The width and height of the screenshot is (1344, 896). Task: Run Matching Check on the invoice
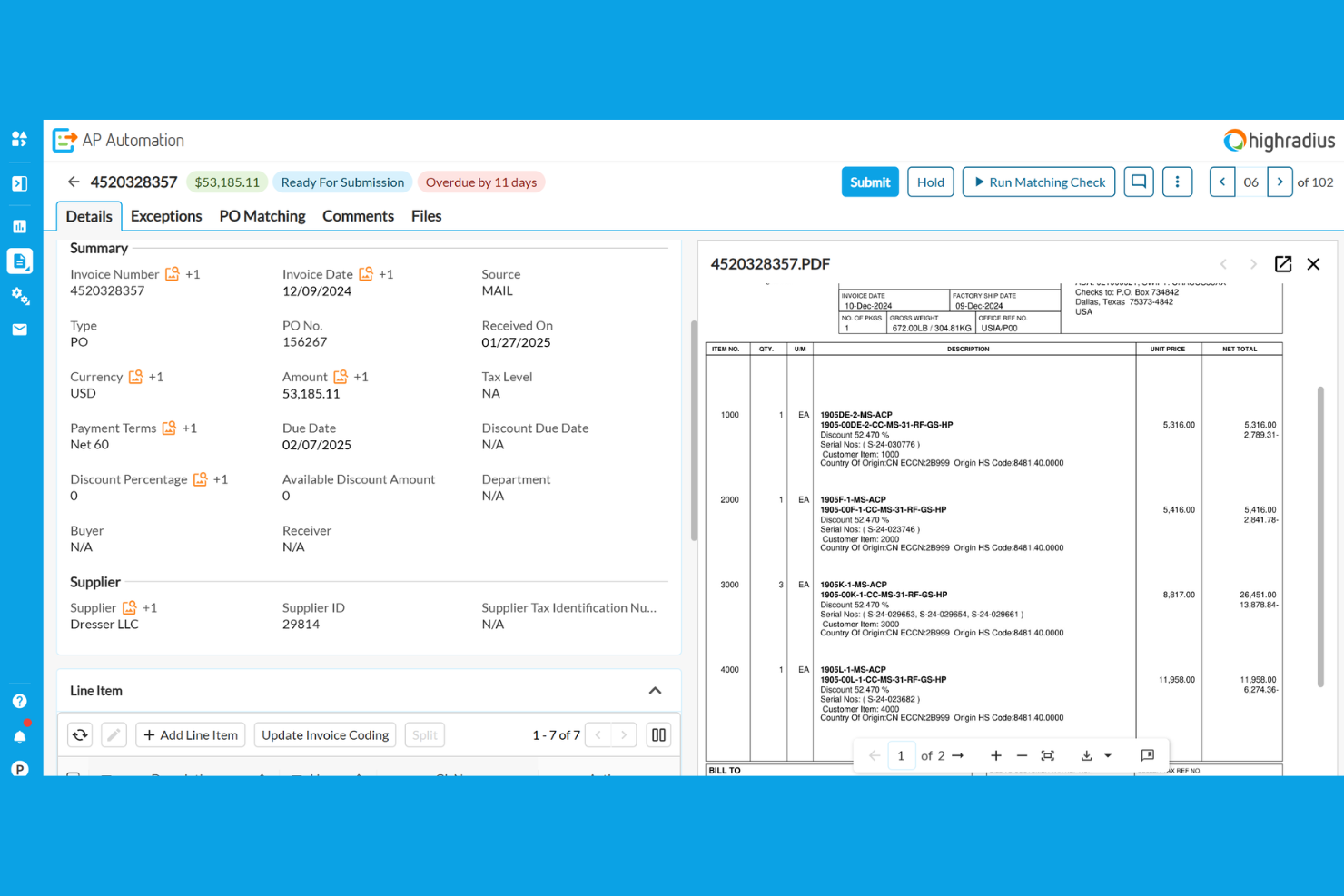pyautogui.click(x=1038, y=182)
